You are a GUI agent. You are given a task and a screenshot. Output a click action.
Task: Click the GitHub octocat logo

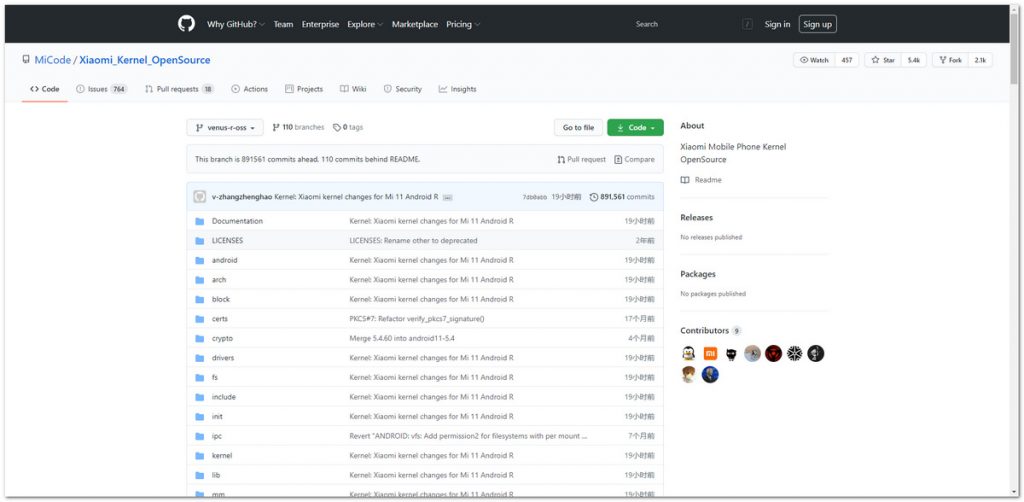186,24
